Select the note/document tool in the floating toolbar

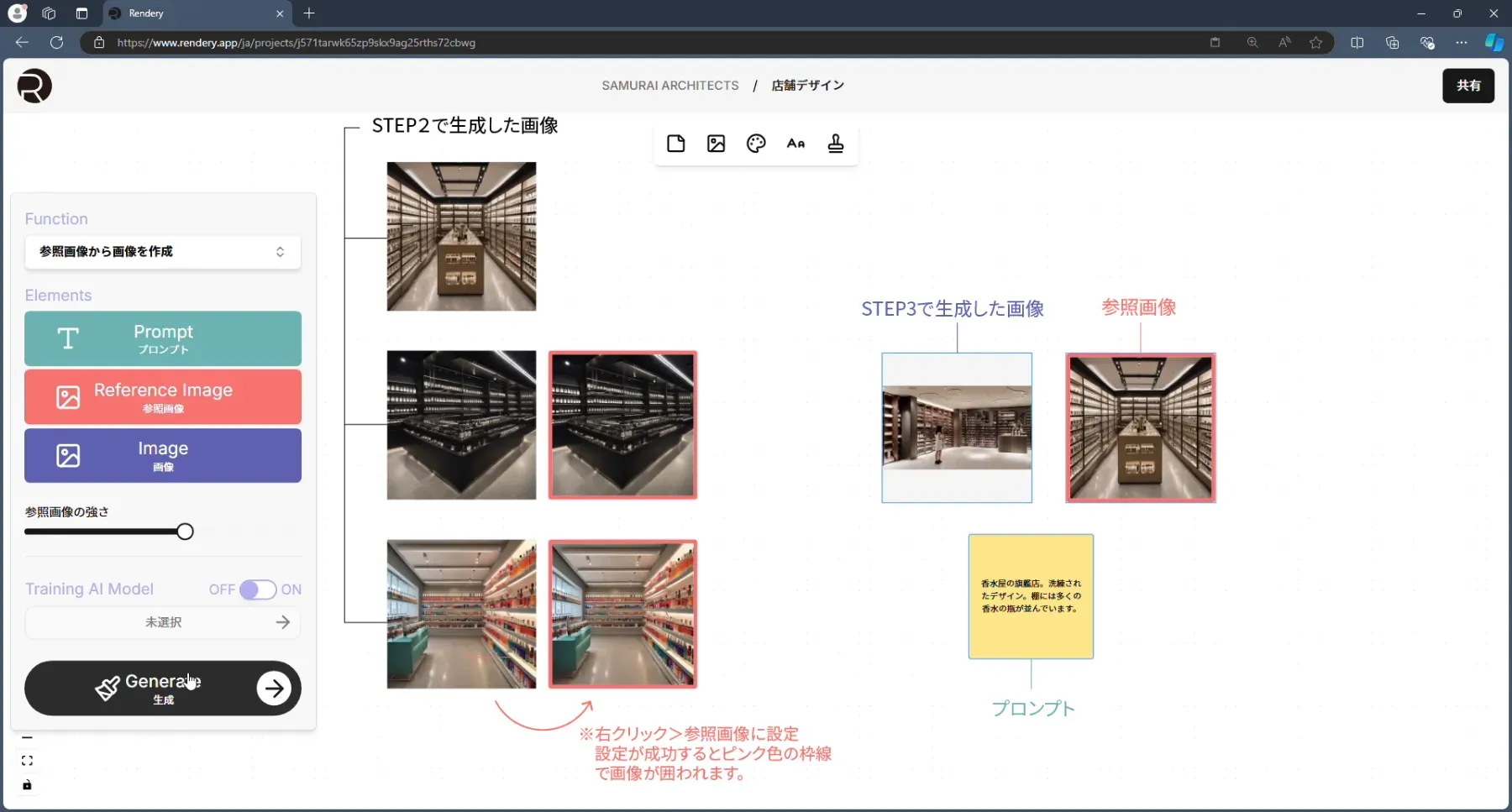click(675, 143)
